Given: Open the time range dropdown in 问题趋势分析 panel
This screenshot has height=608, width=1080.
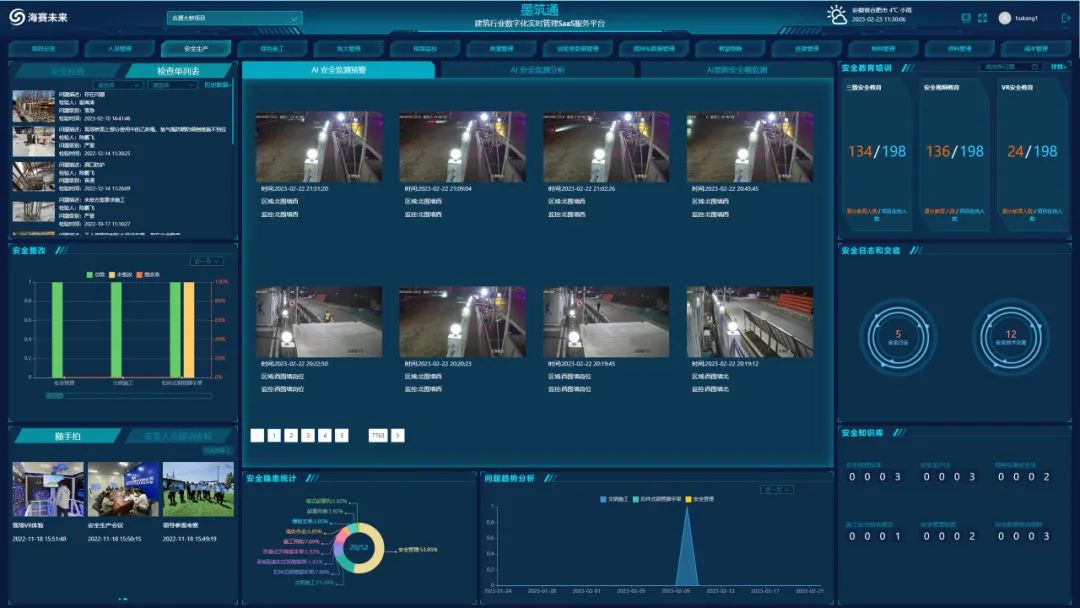Looking at the screenshot, I should tap(776, 490).
